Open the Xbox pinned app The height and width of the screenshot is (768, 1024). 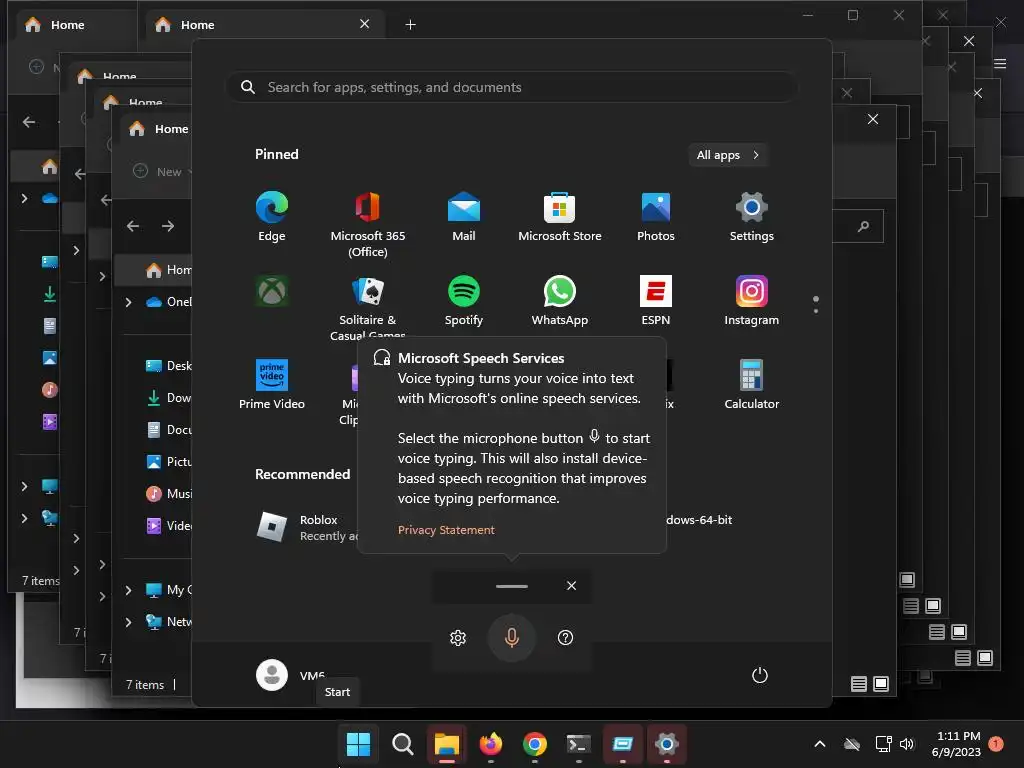[272, 291]
